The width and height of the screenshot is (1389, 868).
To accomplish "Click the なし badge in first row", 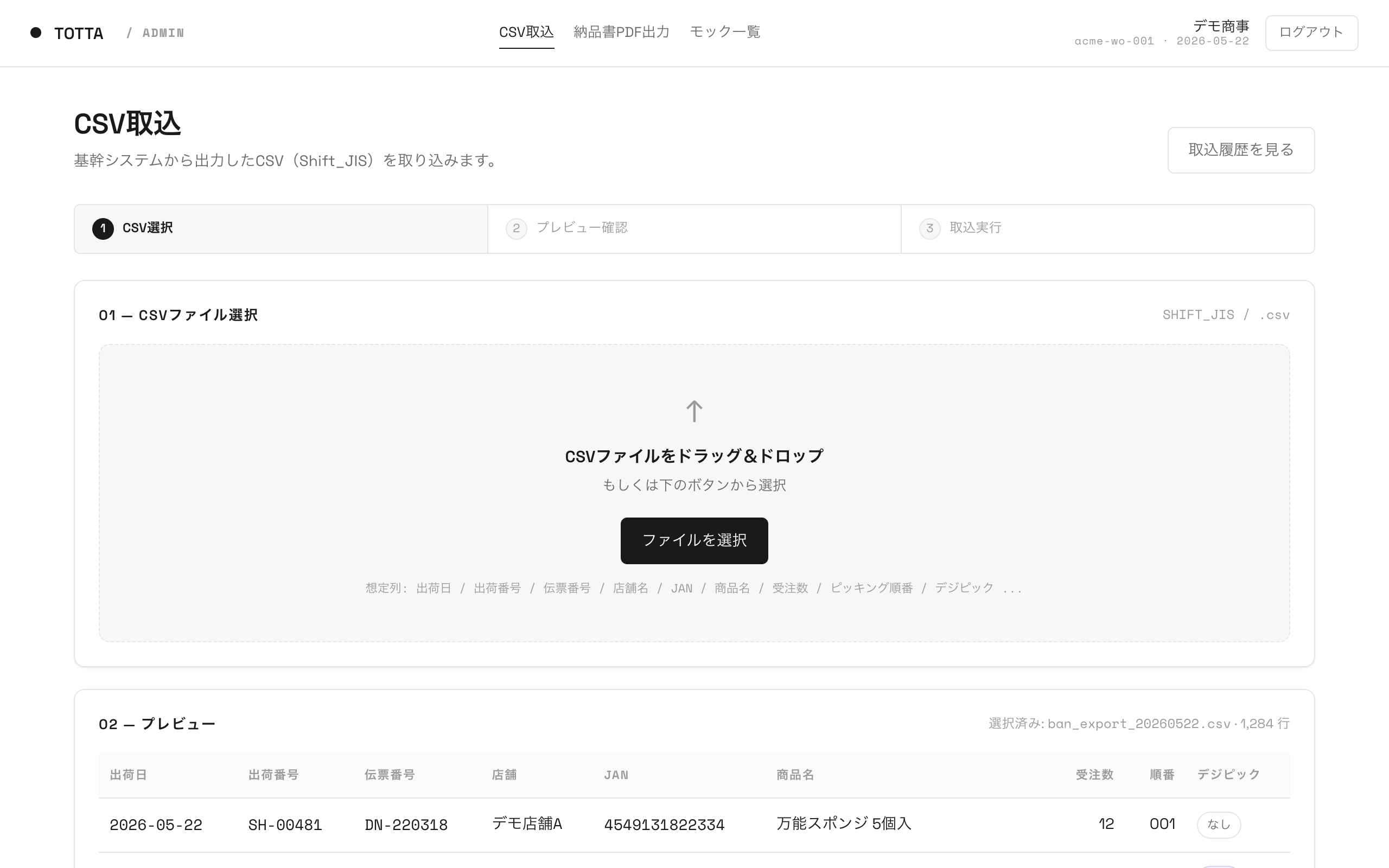I will coord(1219,825).
